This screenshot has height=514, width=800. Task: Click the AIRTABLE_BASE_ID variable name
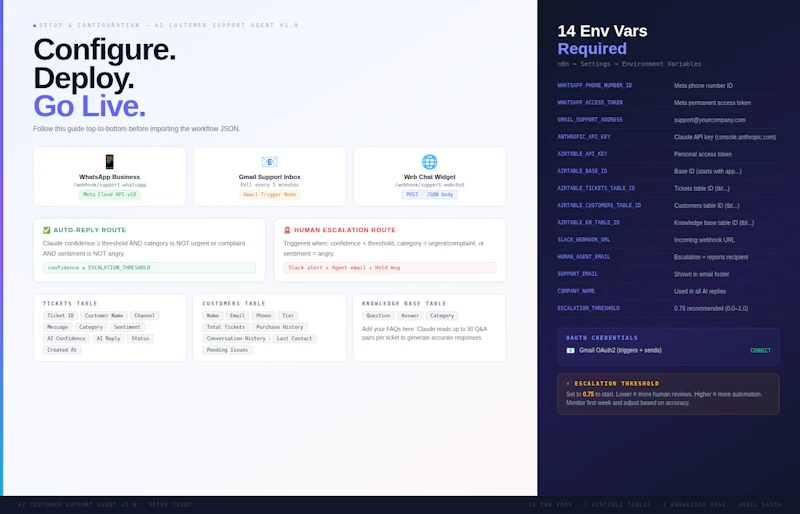point(582,172)
